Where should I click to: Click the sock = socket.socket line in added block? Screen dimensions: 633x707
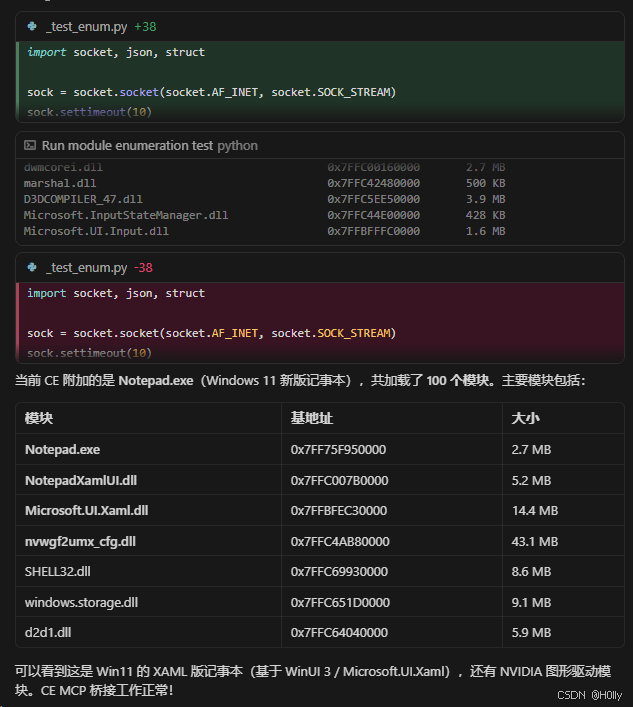(x=211, y=92)
